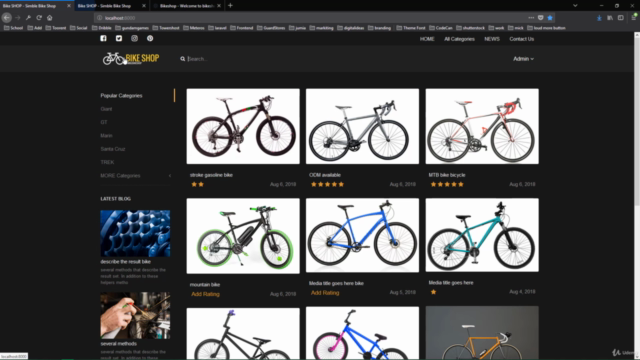This screenshot has width=640, height=360.
Task: Open the Dribble bookmark folder
Action: point(102,28)
